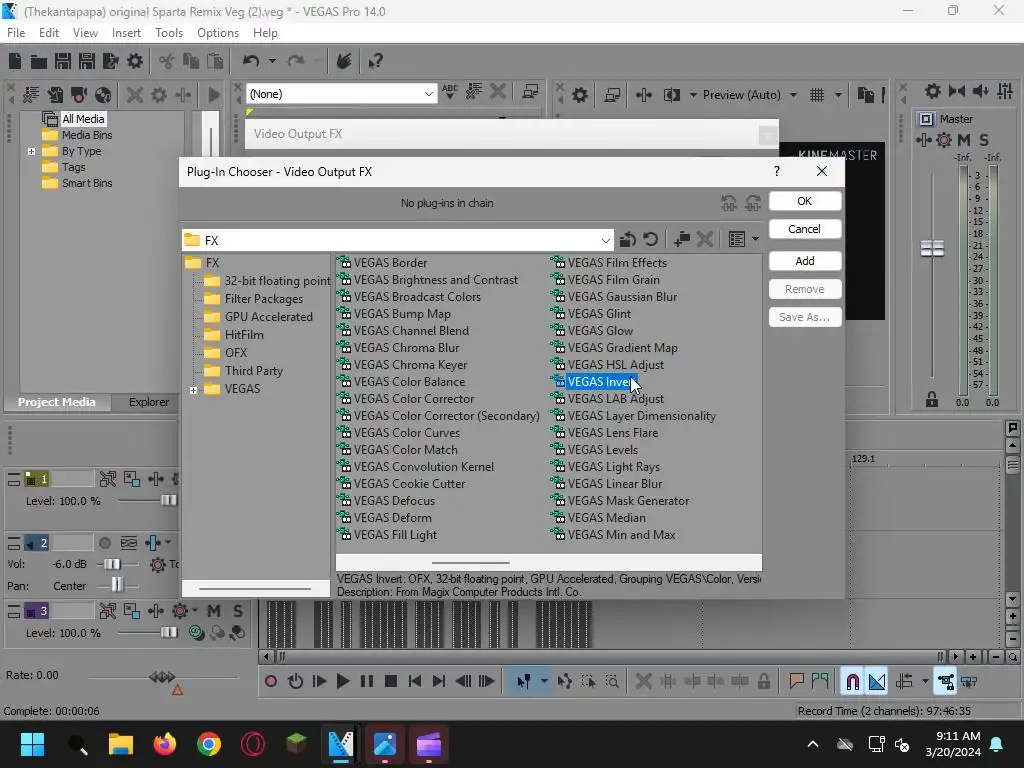Click the Delete X icon in chooser toolbar
Image resolution: width=1024 pixels, height=768 pixels.
[705, 240]
